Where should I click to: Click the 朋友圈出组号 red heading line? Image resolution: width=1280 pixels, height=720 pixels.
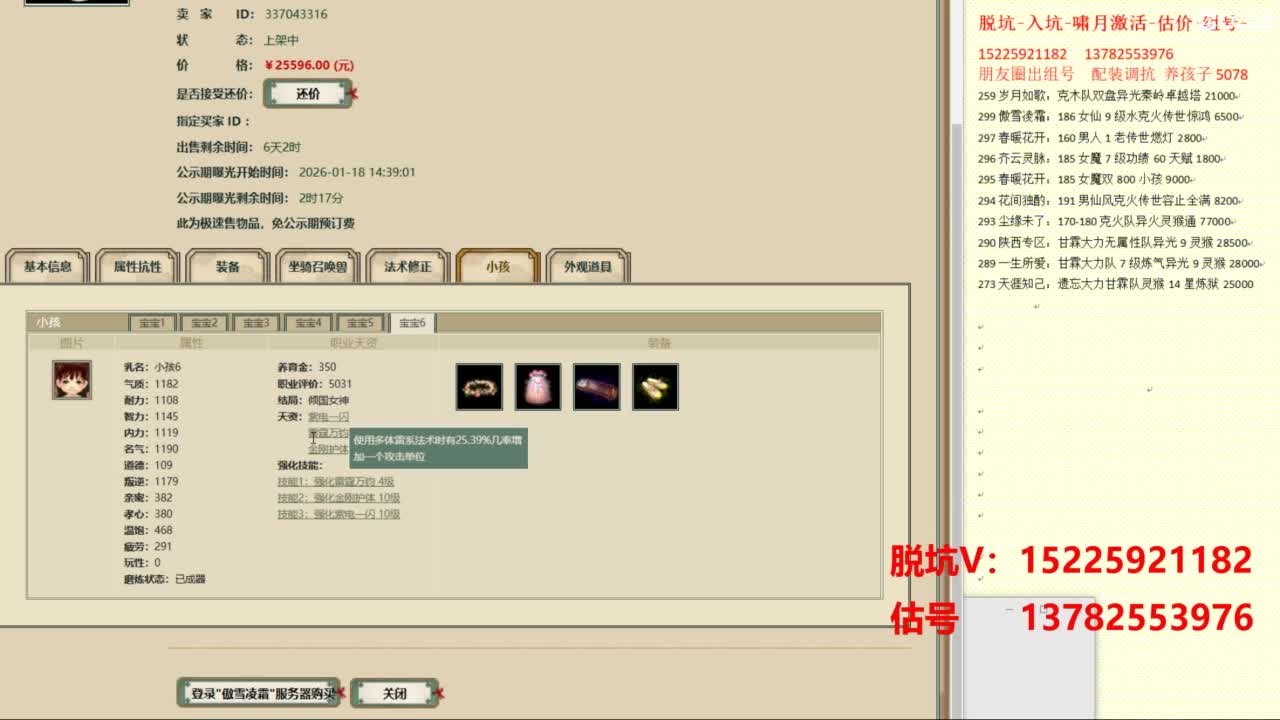1113,74
